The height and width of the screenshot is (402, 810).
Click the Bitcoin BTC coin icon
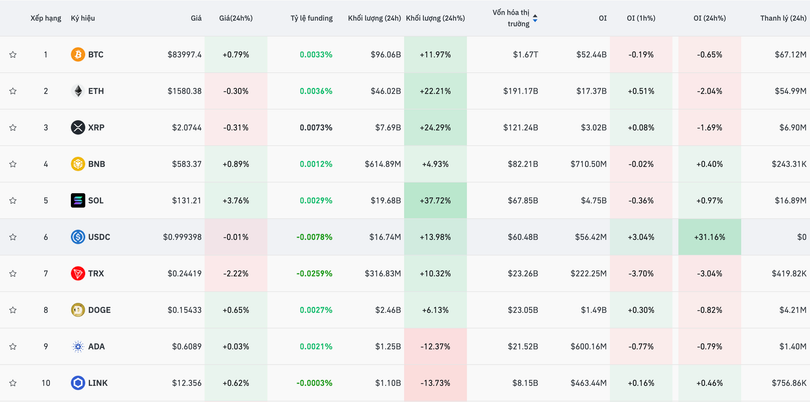(x=78, y=55)
